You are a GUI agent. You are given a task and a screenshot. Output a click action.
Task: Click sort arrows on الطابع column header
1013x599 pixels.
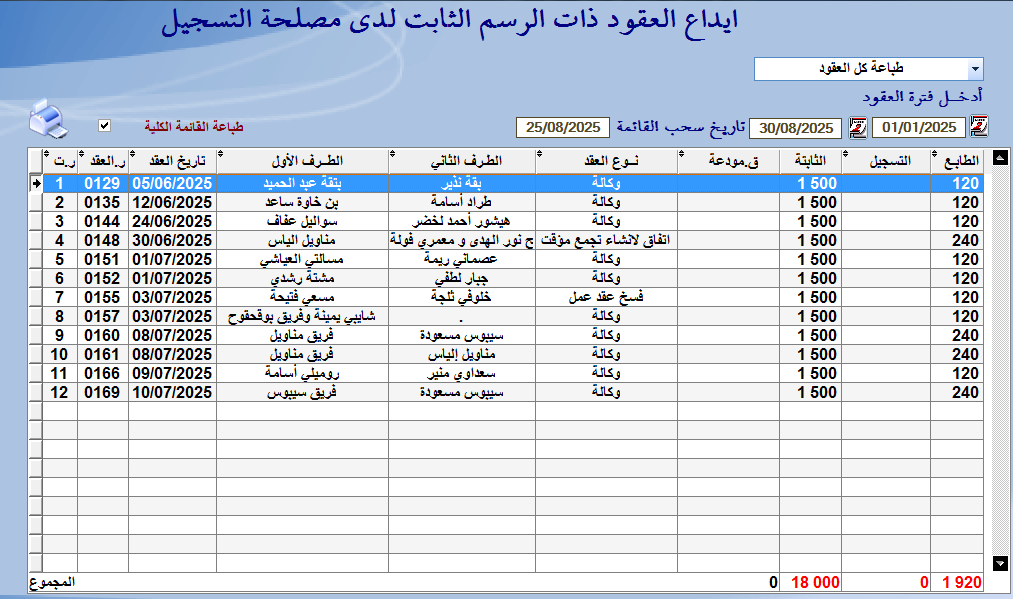point(936,154)
